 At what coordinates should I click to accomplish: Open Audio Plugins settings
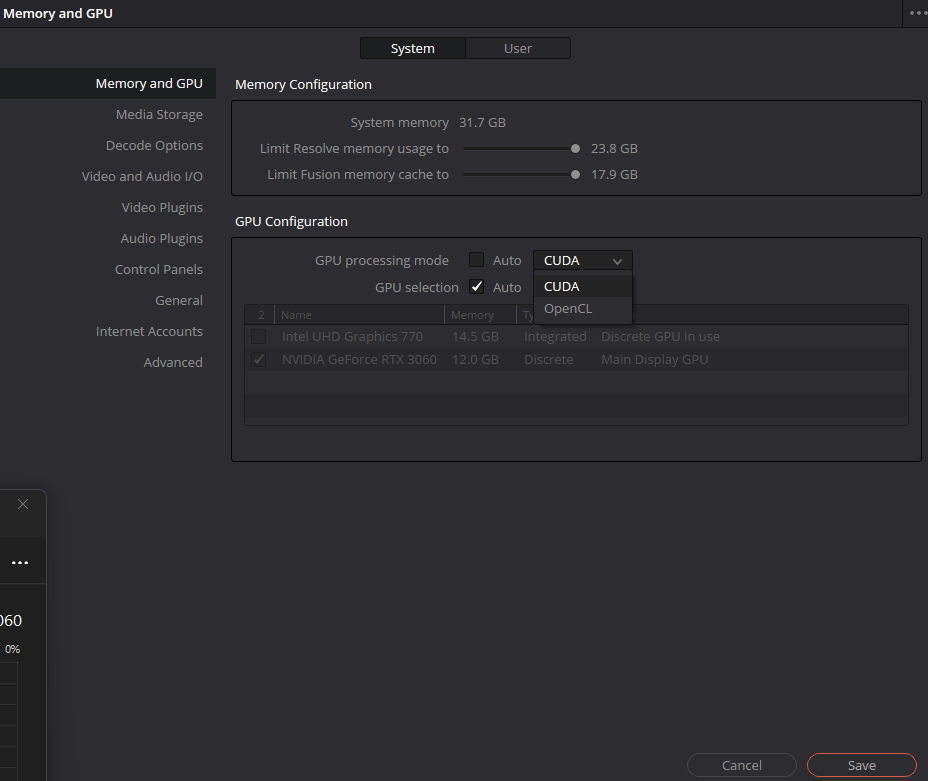pyautogui.click(x=162, y=238)
